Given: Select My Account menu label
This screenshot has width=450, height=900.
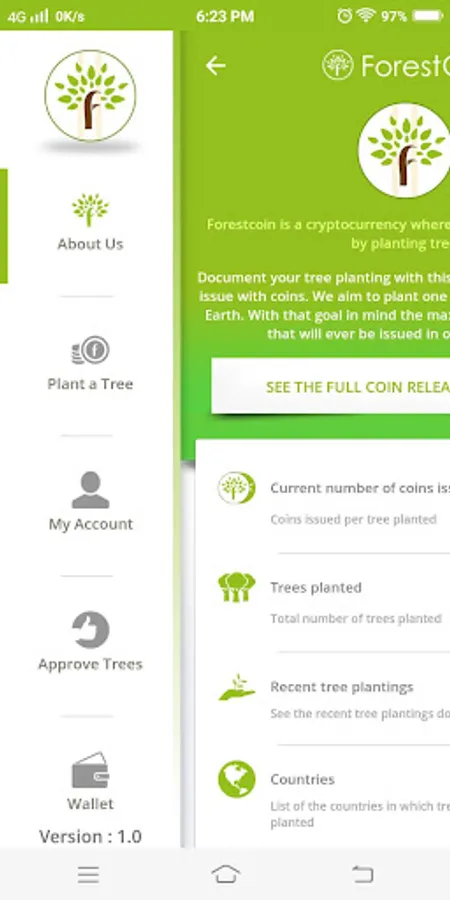Looking at the screenshot, I should tap(91, 524).
